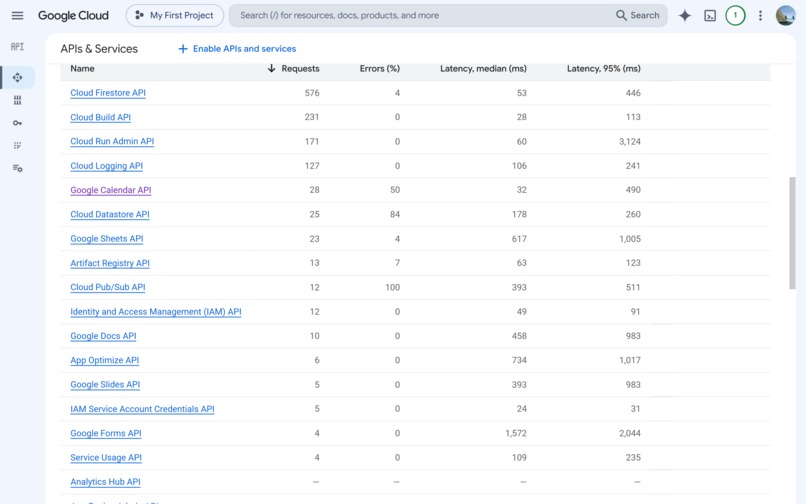Sort table by Name column header
Viewport: 806px width, 504px height.
(82, 68)
